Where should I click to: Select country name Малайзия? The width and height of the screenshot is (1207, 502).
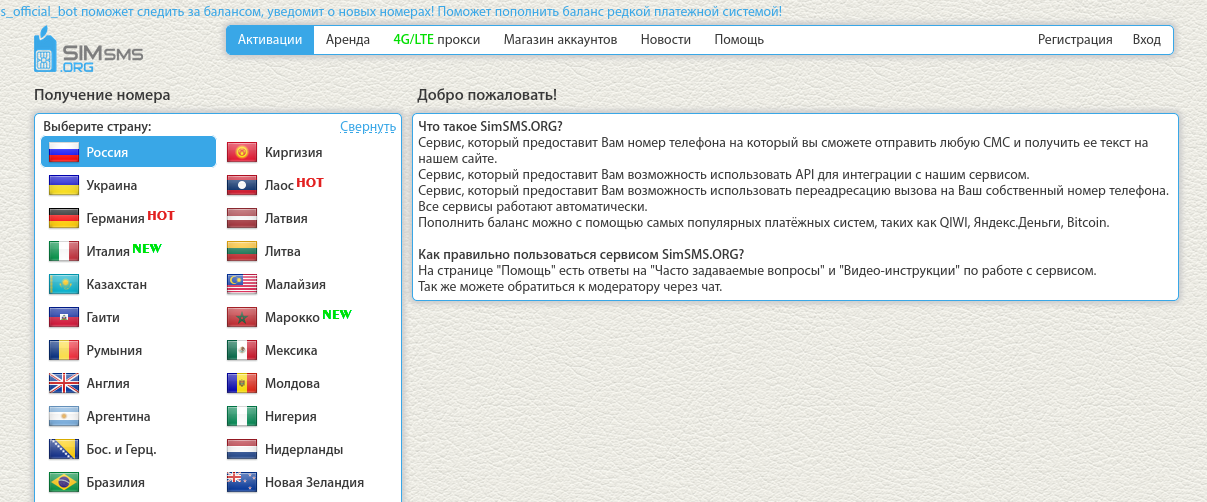coord(296,284)
